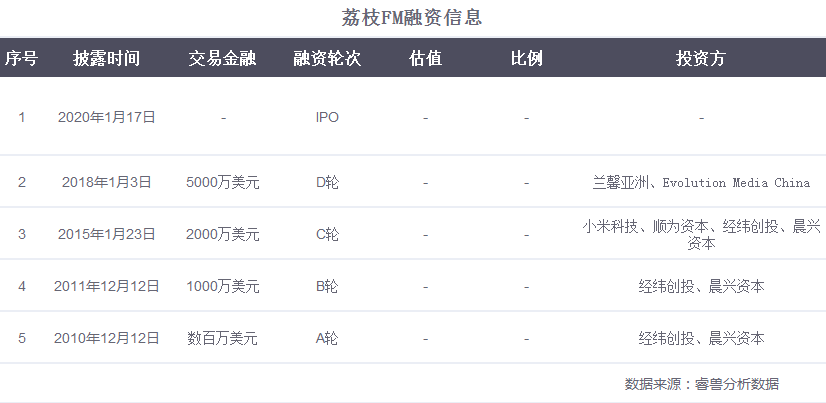Click the 序号 column header
Viewport: 826px width, 403px height.
tap(22, 58)
